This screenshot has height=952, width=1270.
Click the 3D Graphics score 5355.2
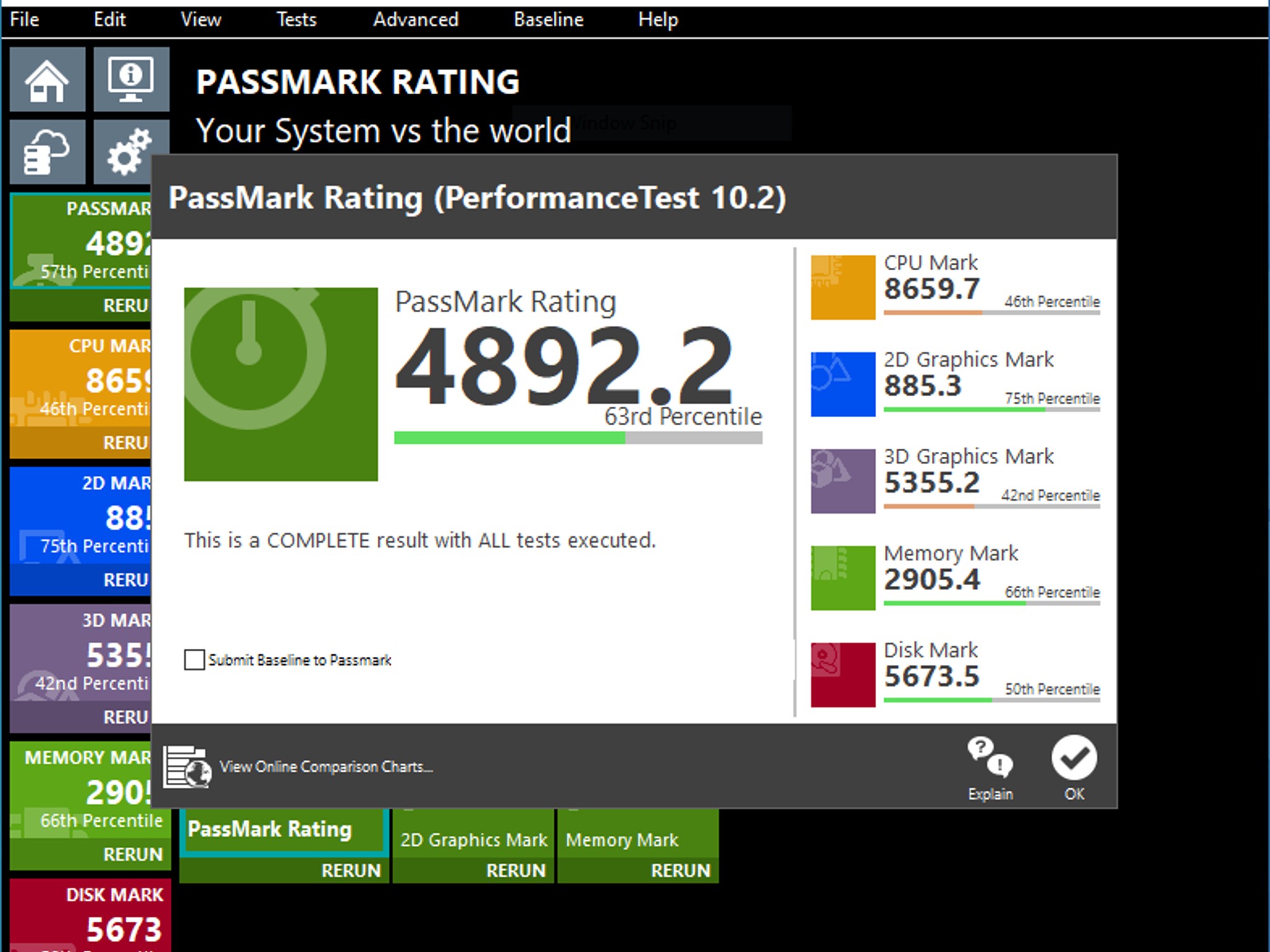pos(932,482)
